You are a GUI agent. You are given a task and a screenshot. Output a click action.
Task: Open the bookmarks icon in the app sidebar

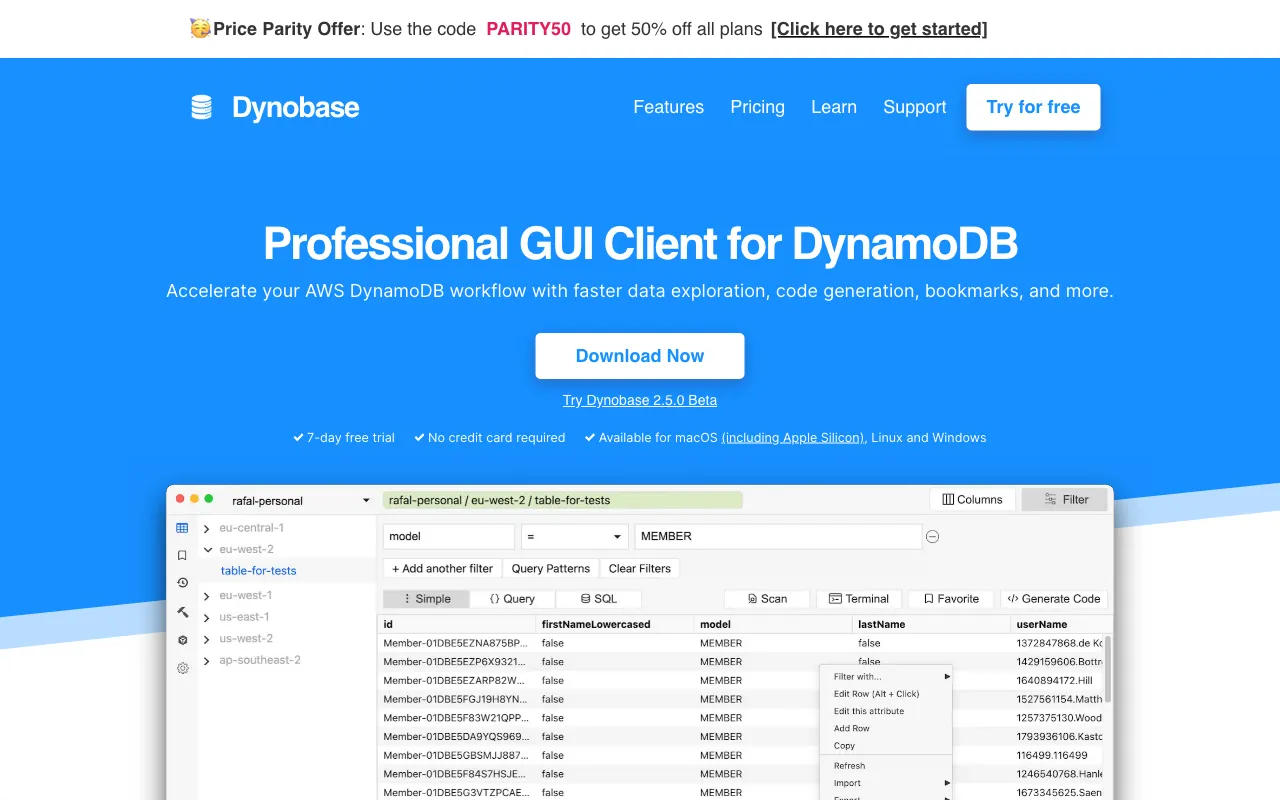[x=182, y=555]
